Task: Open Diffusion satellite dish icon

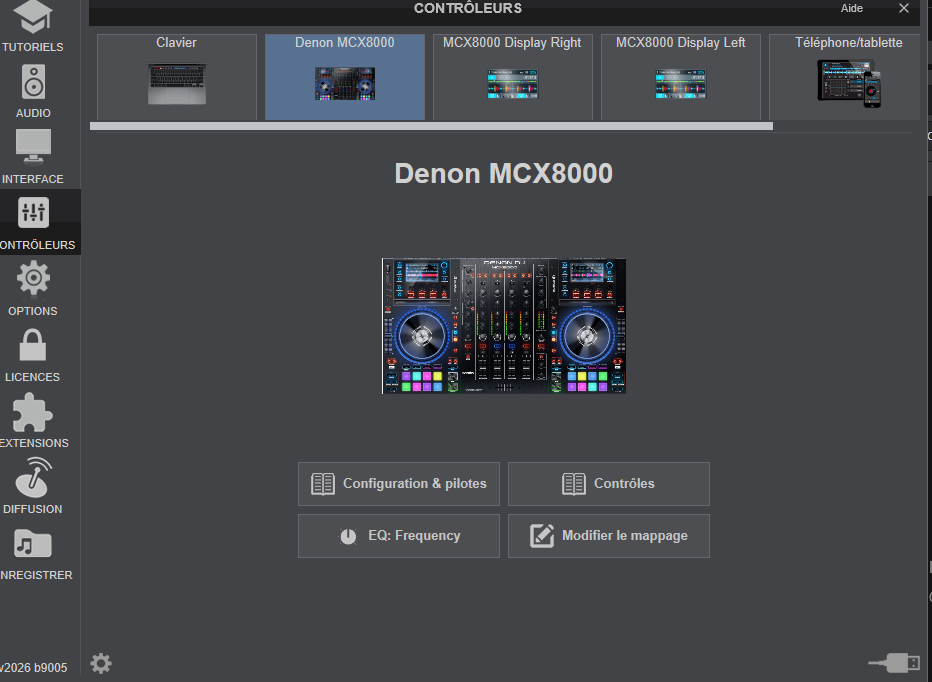Action: point(33,477)
